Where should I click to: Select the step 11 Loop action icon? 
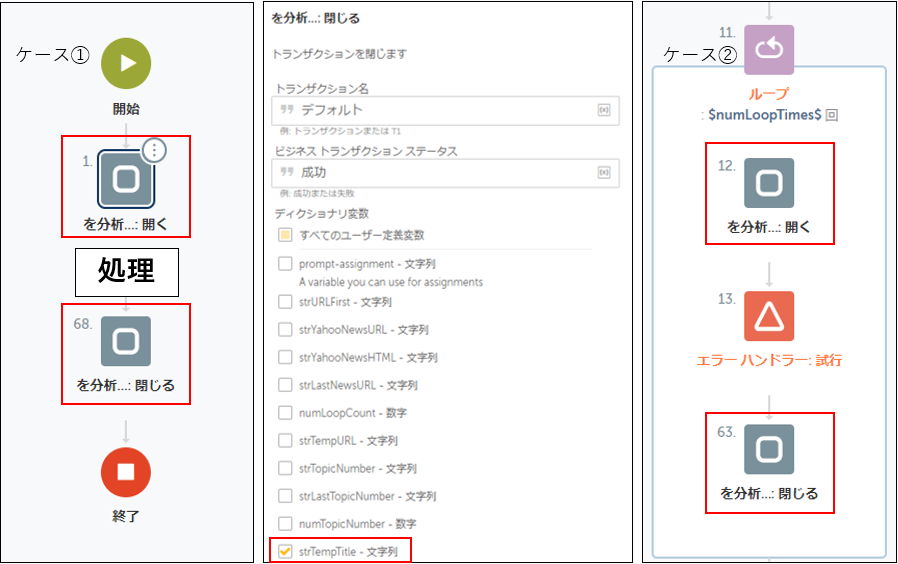[769, 50]
